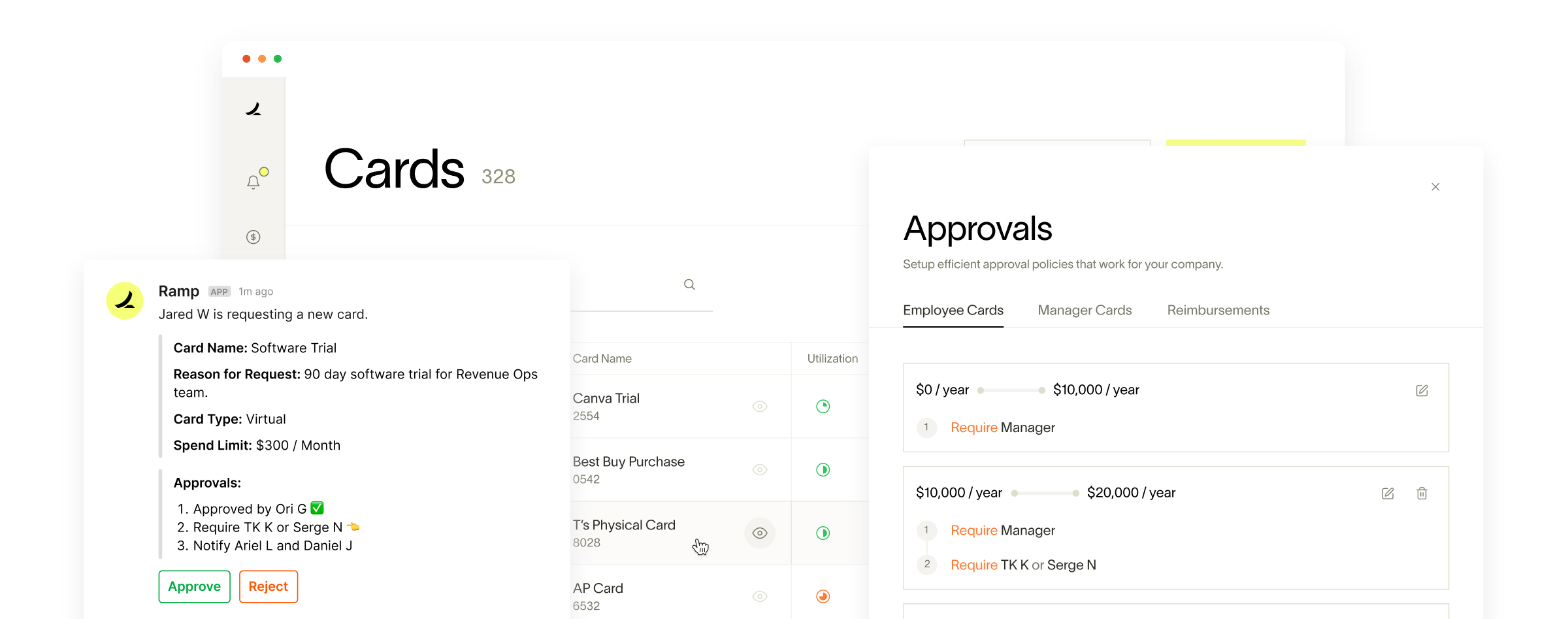Delete the $10,000 to $20,000 approval rule

click(1422, 494)
